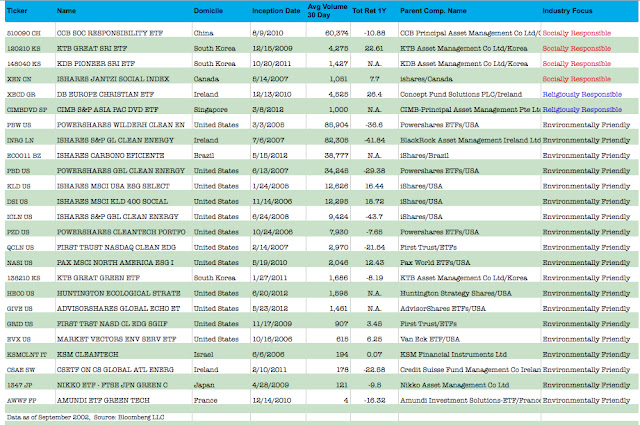
Task: Click inception date 12/13/2010
Action: coord(271,94)
